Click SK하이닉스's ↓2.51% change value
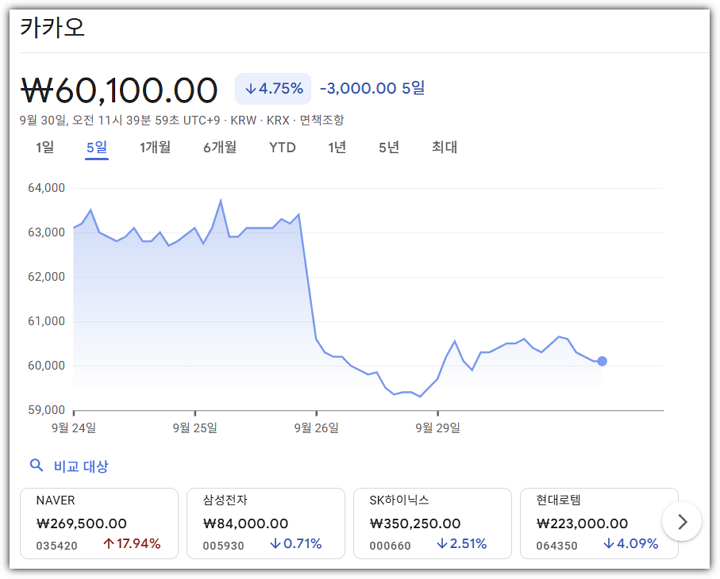This screenshot has height=579, width=720. (461, 544)
